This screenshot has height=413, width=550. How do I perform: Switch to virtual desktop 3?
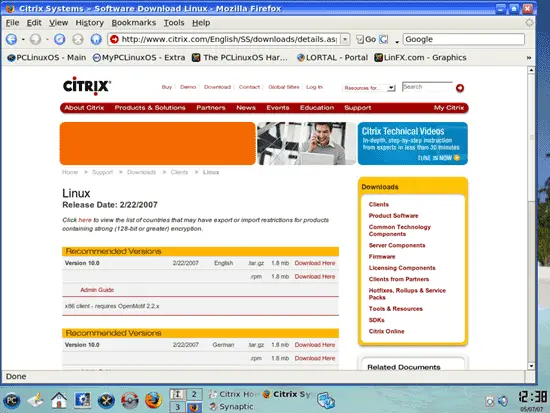(177, 407)
